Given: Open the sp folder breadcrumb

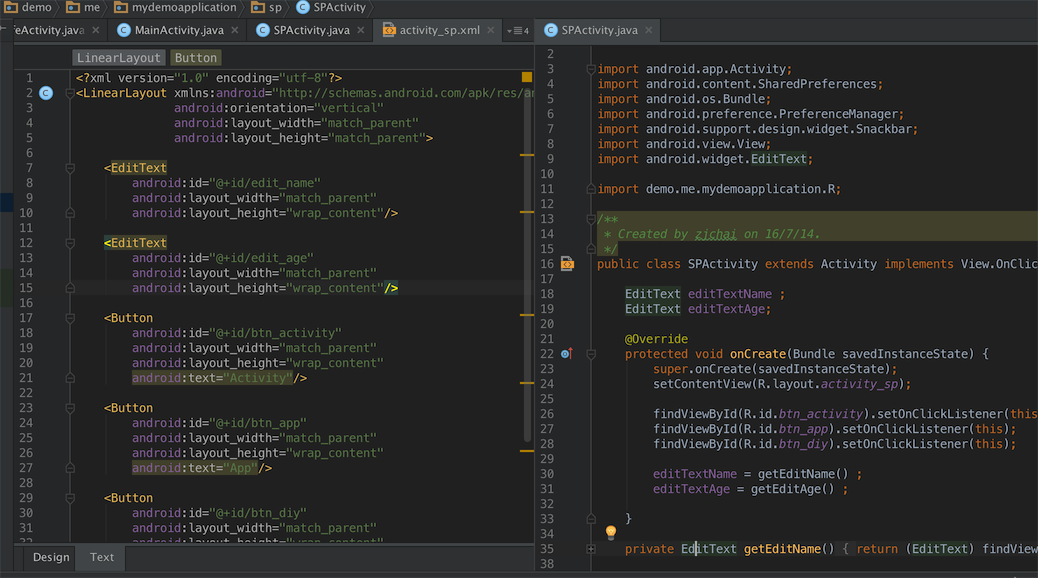Looking at the screenshot, I should point(267,7).
